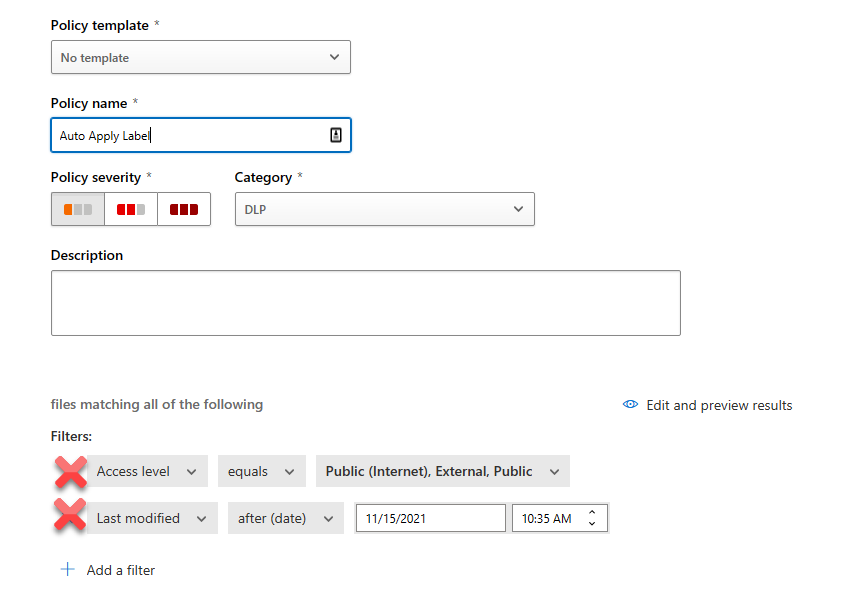
Task: Click Edit and preview results link
Action: 719,405
